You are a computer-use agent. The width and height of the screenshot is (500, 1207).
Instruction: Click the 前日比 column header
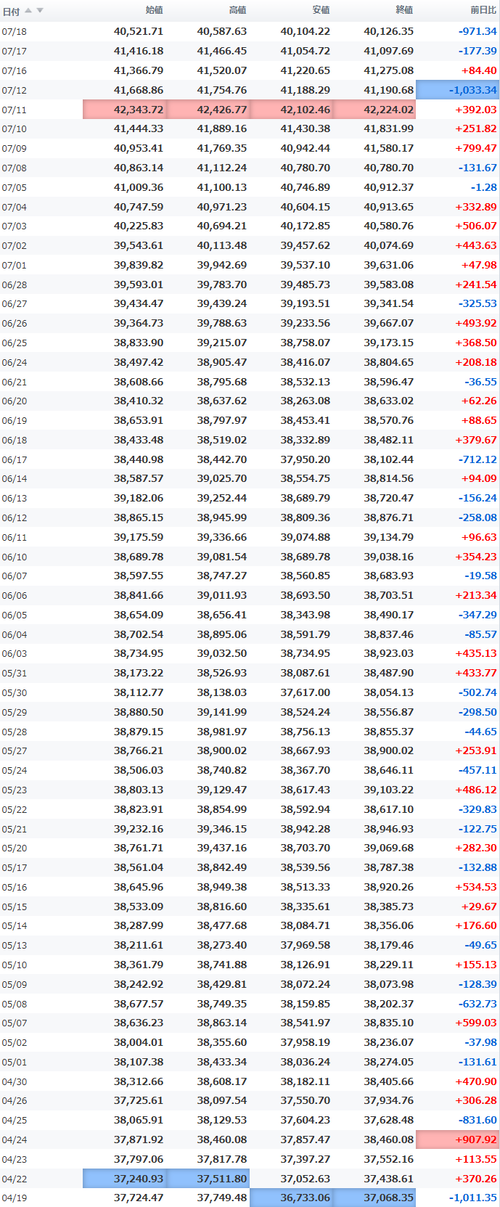click(482, 10)
